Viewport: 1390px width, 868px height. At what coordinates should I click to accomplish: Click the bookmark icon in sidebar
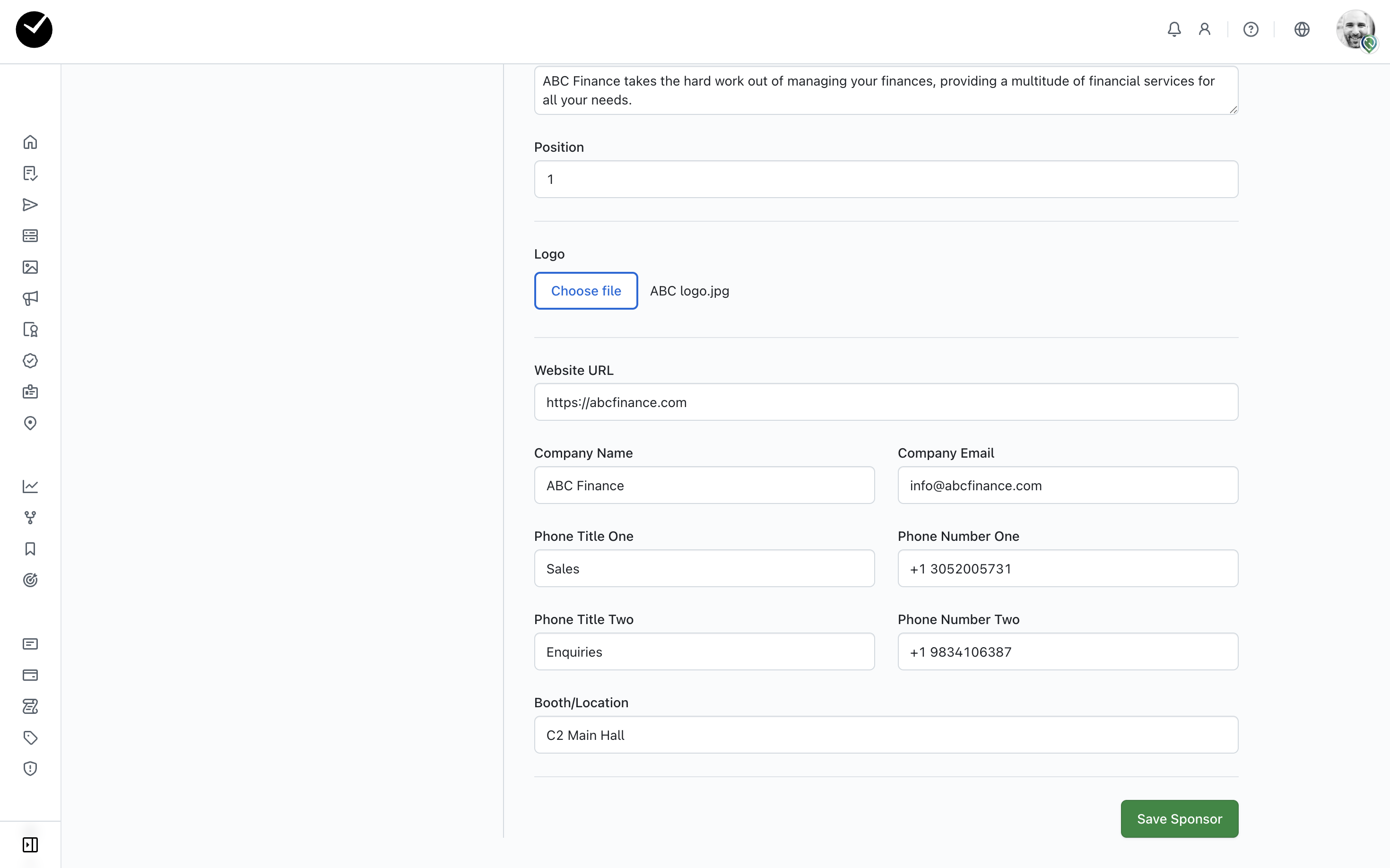click(30, 549)
